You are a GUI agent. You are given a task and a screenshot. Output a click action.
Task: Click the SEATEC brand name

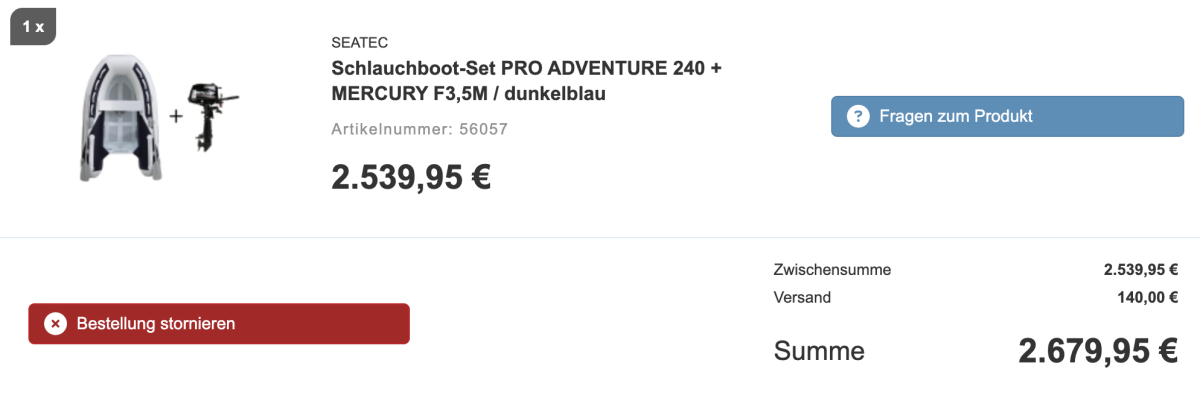[359, 42]
